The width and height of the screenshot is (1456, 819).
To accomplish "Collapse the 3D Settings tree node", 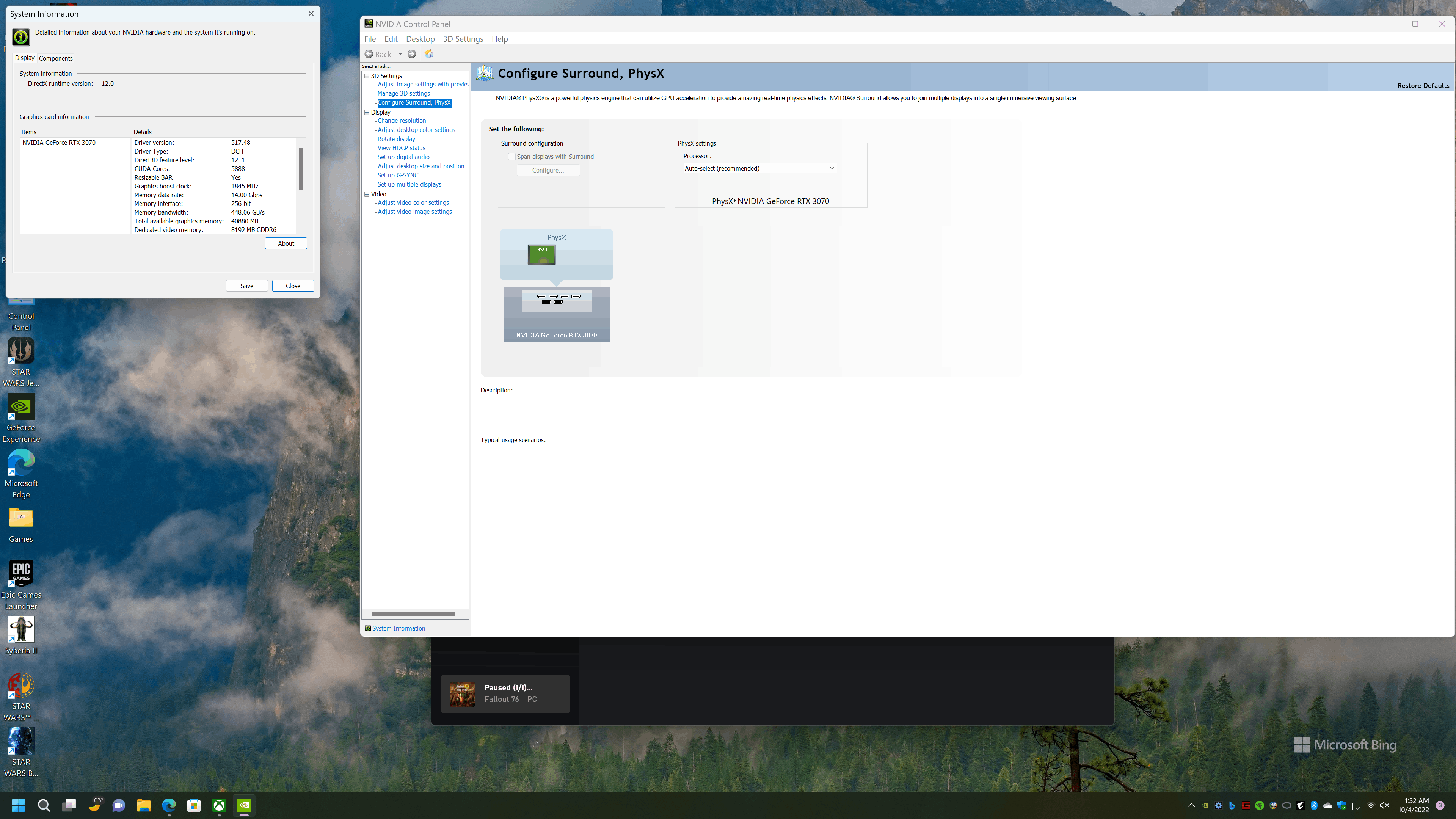I will 367,76.
